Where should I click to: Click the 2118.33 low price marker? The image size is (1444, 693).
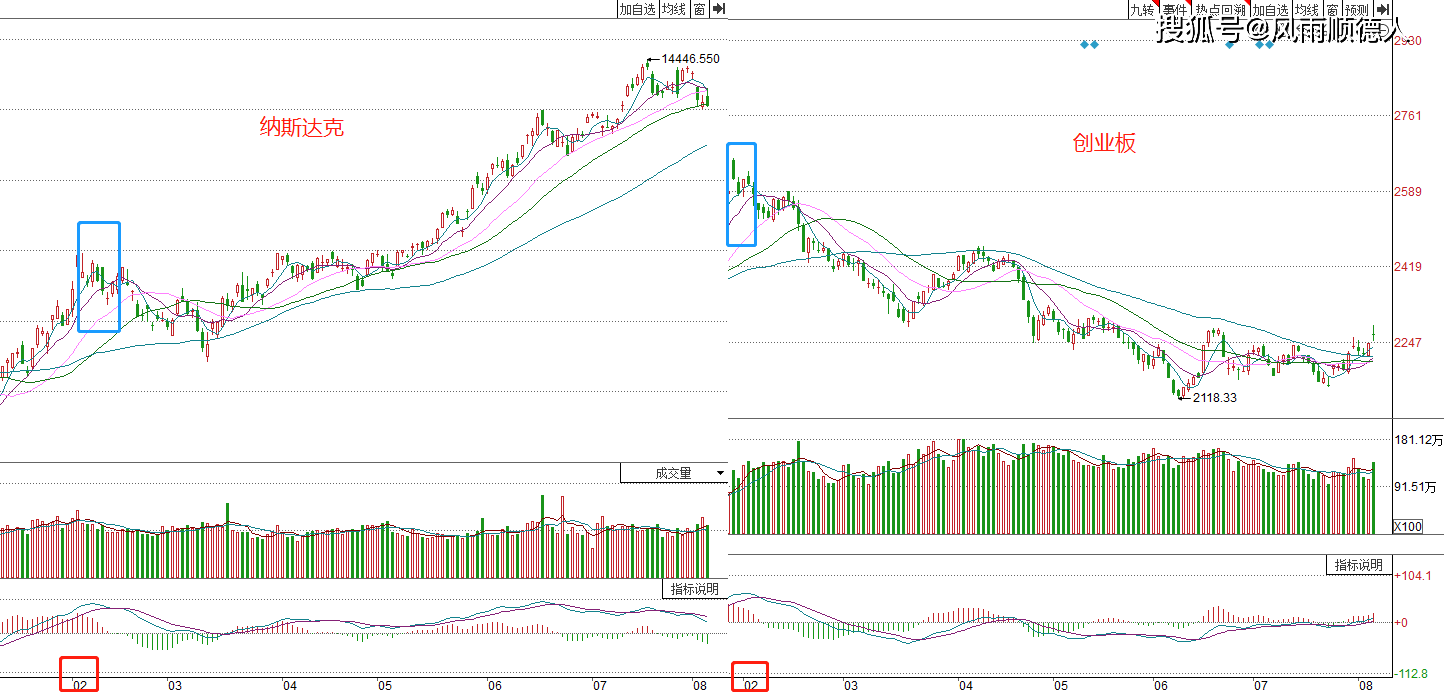coord(1215,397)
